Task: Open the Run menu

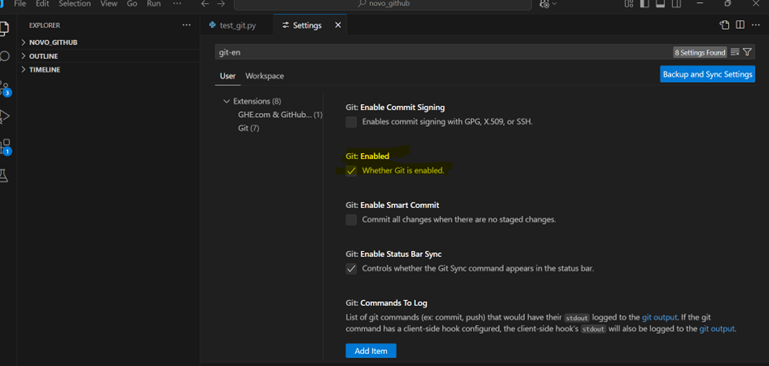Action: click(x=154, y=3)
